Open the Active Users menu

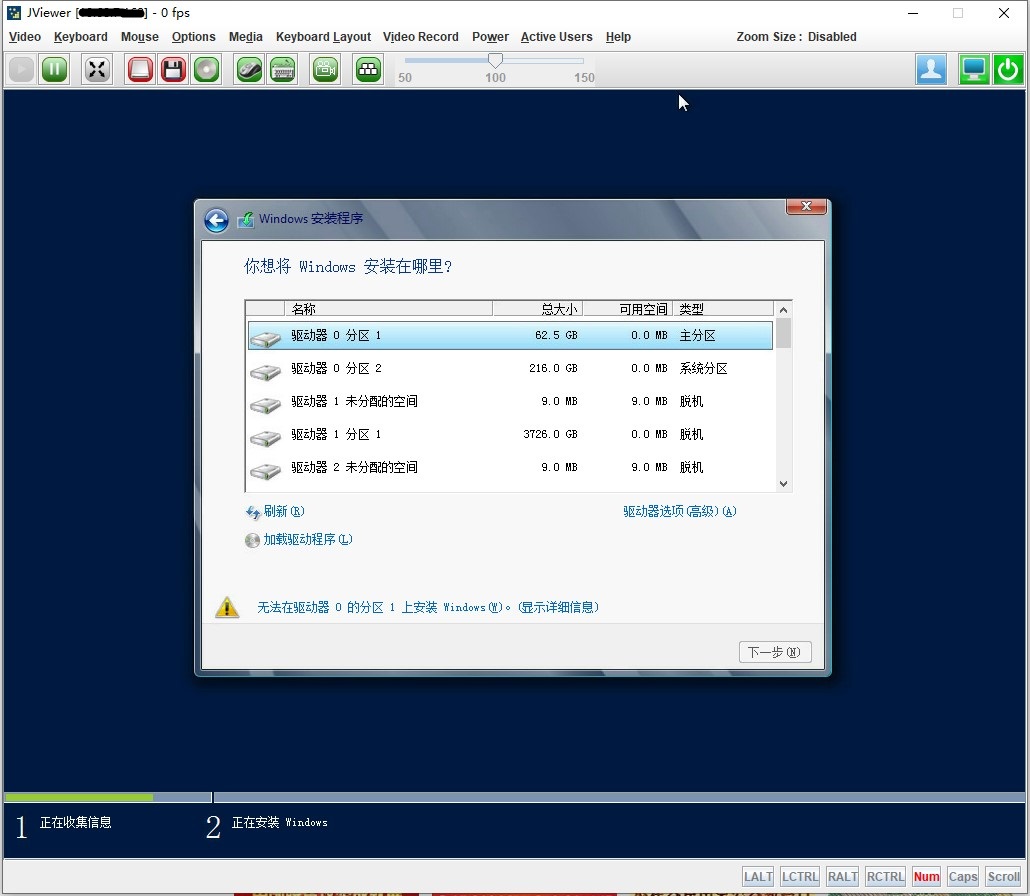556,37
